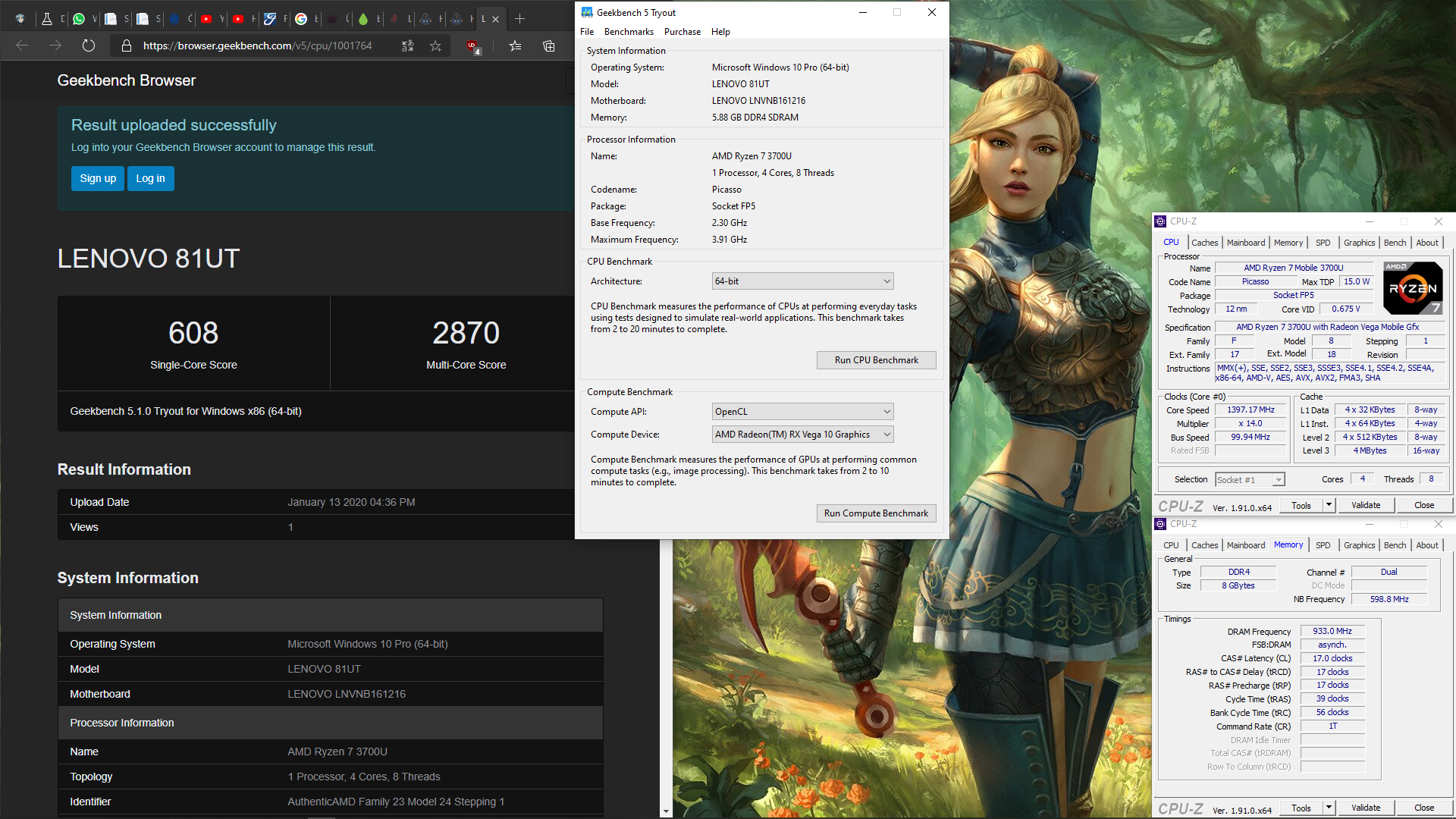
Task: Open SPD tab in upper CPU-Z window
Action: click(x=1323, y=243)
